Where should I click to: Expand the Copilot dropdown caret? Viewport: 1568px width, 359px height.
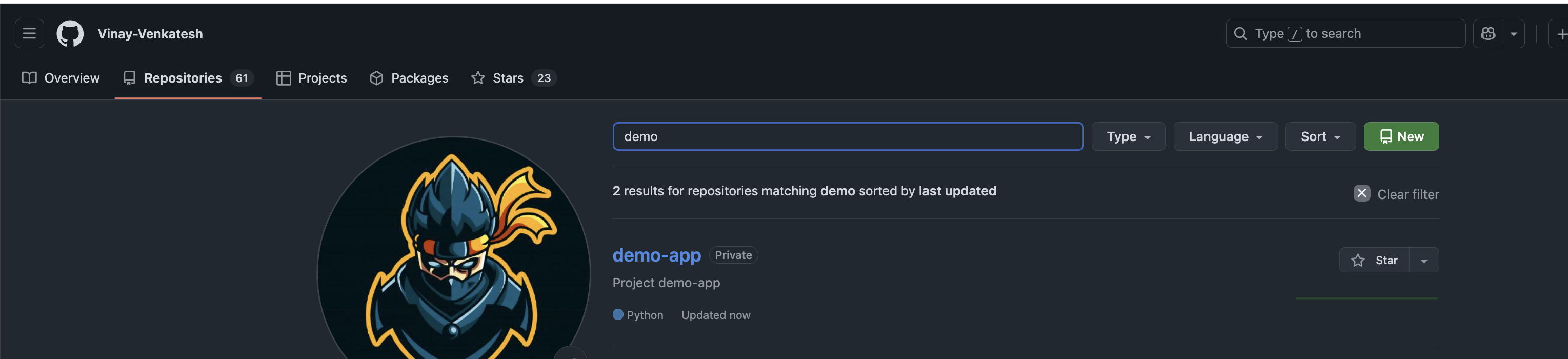1513,34
